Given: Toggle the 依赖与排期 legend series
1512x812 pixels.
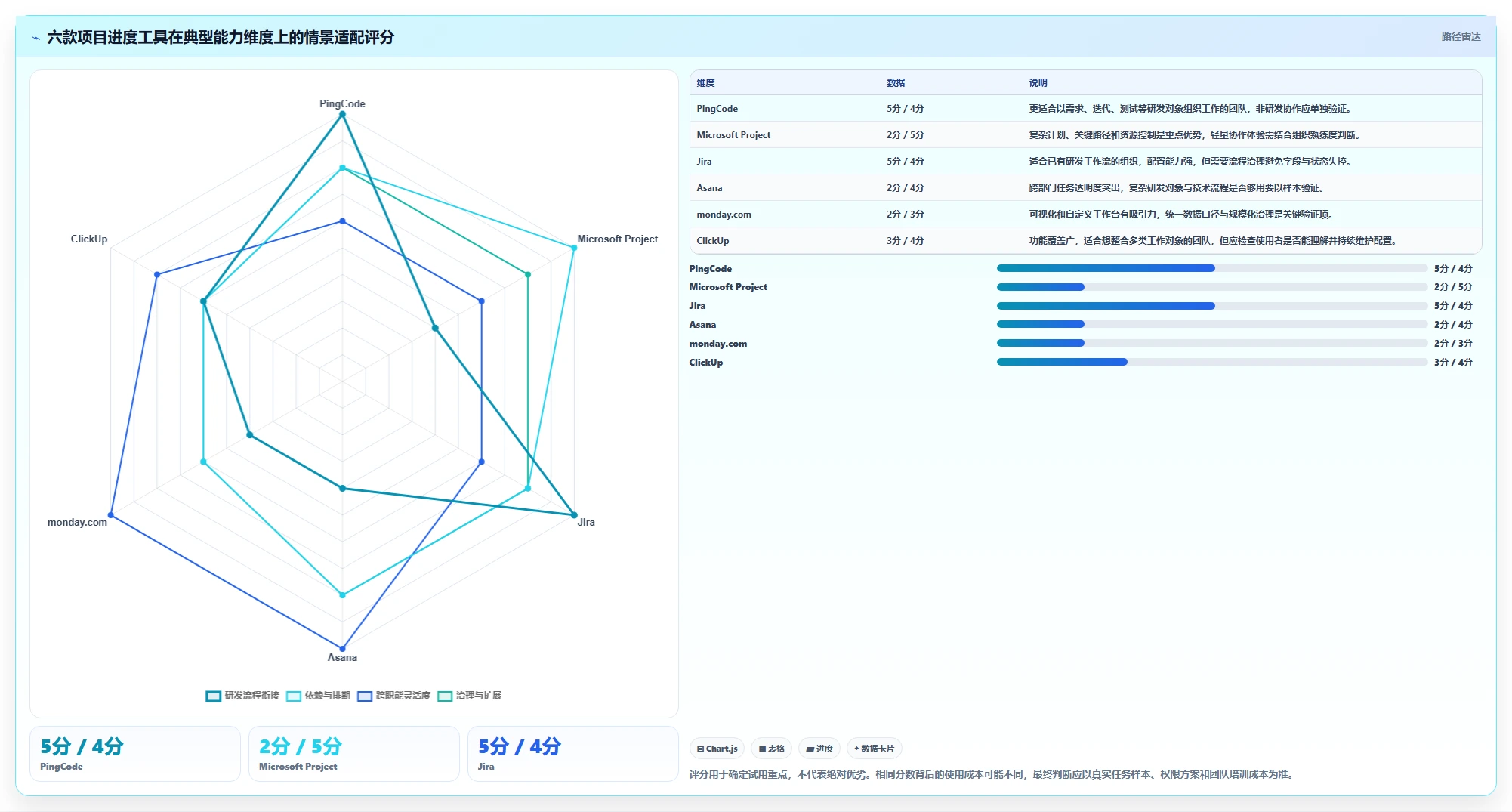Looking at the screenshot, I should click(318, 696).
